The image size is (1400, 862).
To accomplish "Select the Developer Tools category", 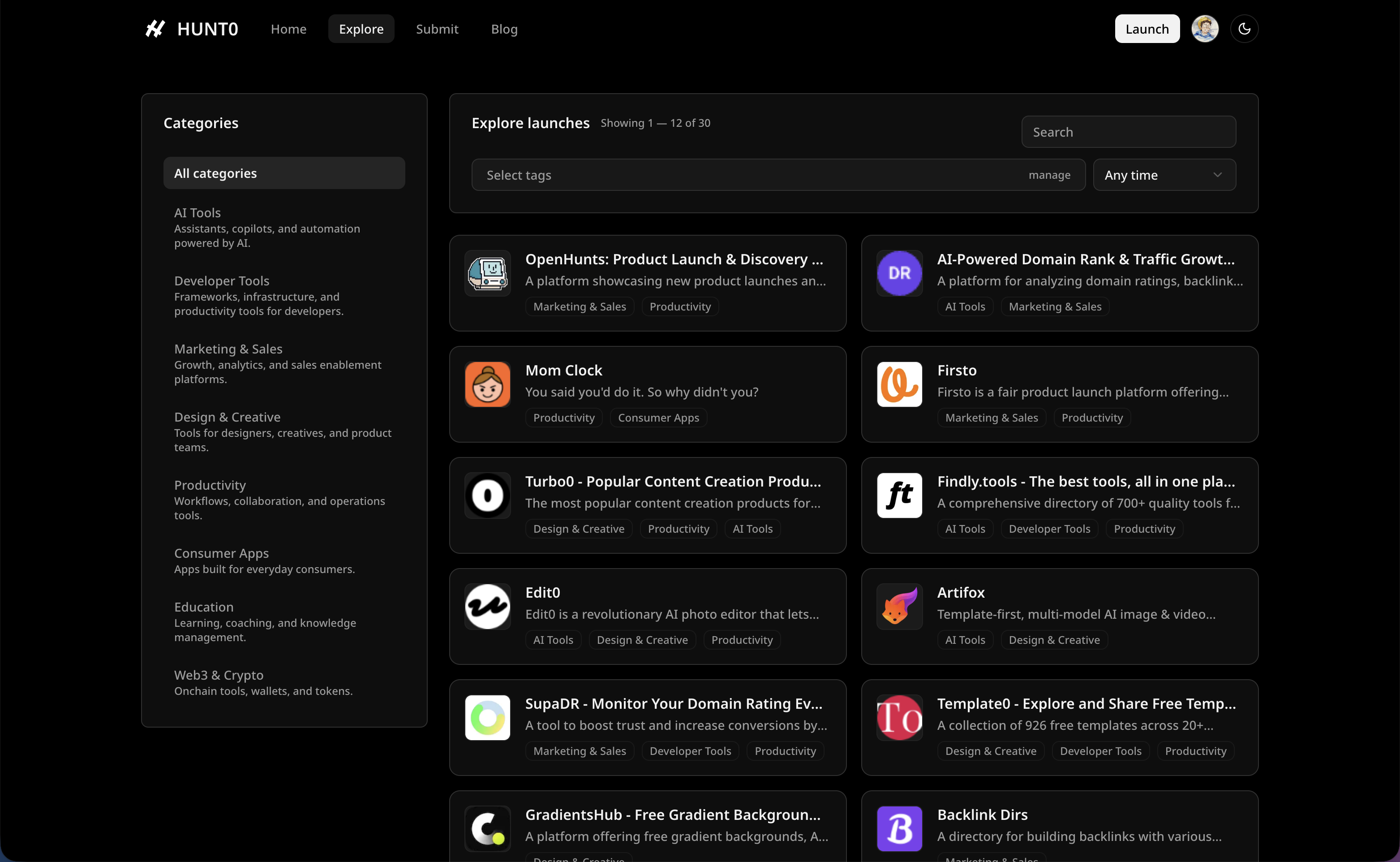I will 284,295.
